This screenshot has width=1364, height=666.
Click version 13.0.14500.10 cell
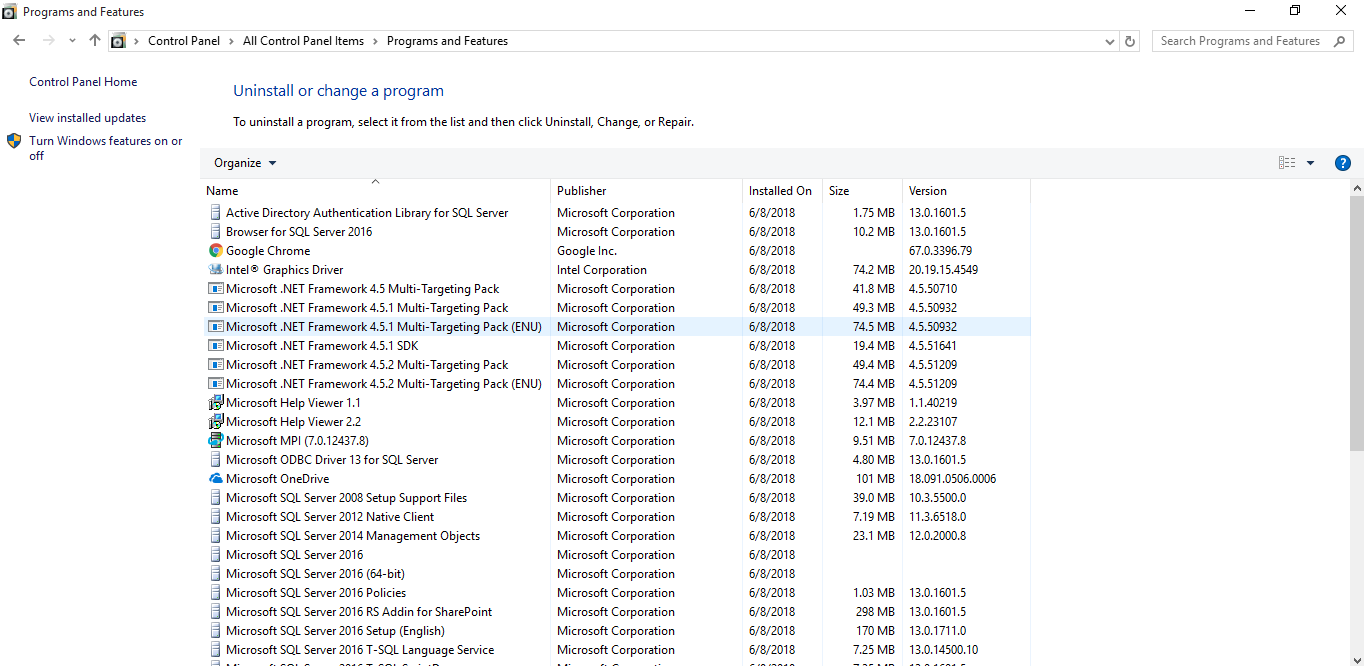pyautogui.click(x=943, y=650)
